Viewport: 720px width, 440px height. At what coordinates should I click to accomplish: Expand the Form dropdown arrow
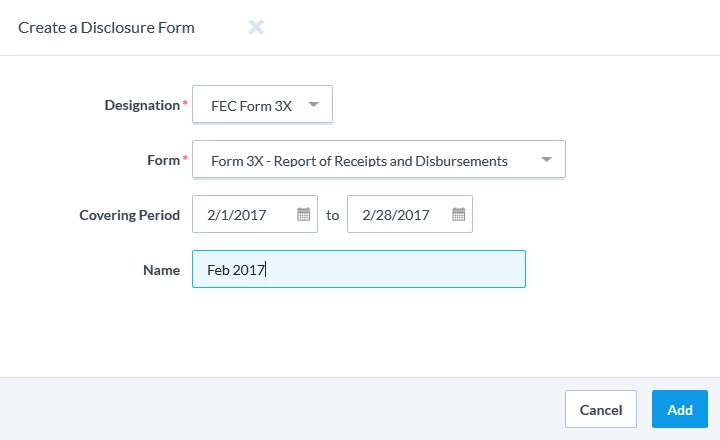[x=546, y=159]
